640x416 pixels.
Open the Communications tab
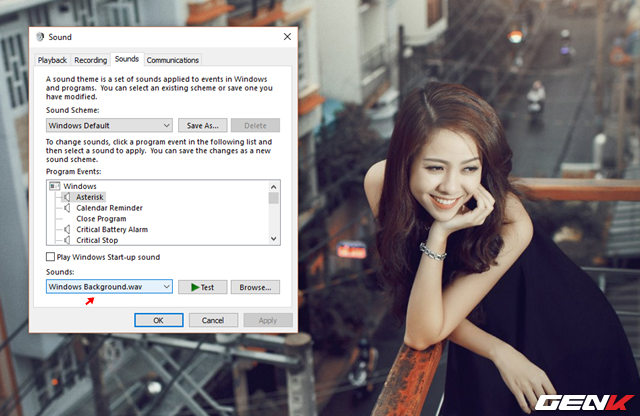(x=173, y=60)
